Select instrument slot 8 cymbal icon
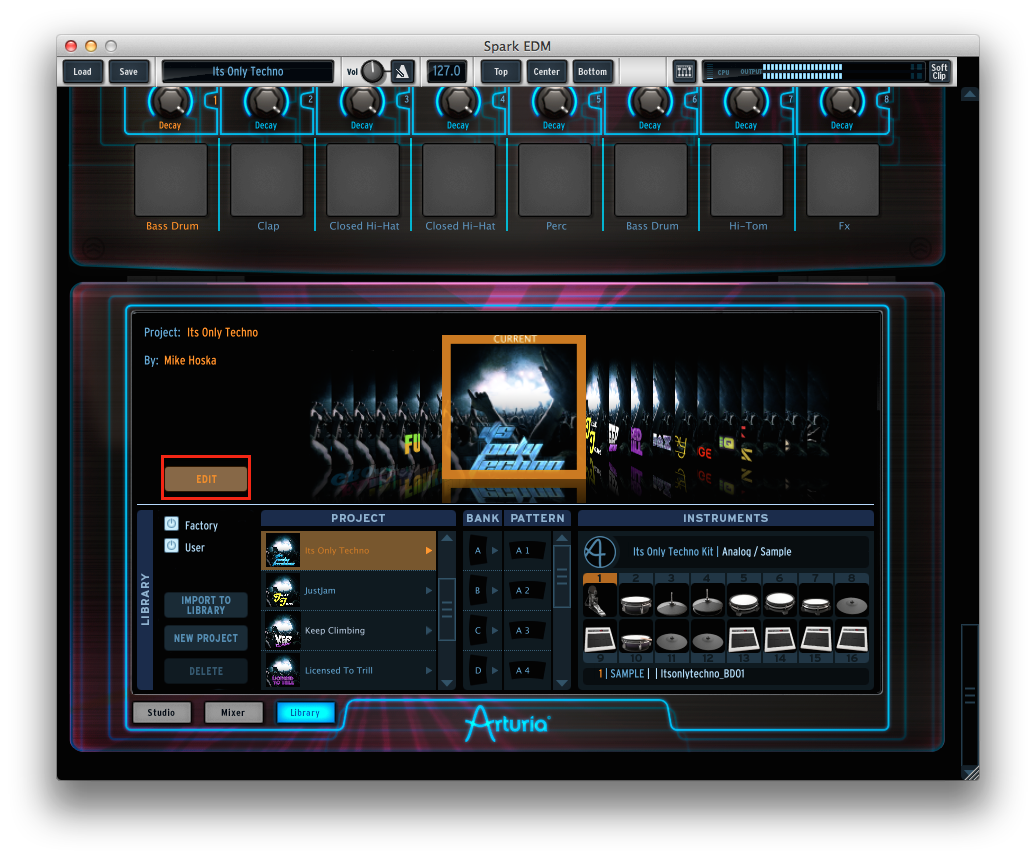 pyautogui.click(x=852, y=600)
